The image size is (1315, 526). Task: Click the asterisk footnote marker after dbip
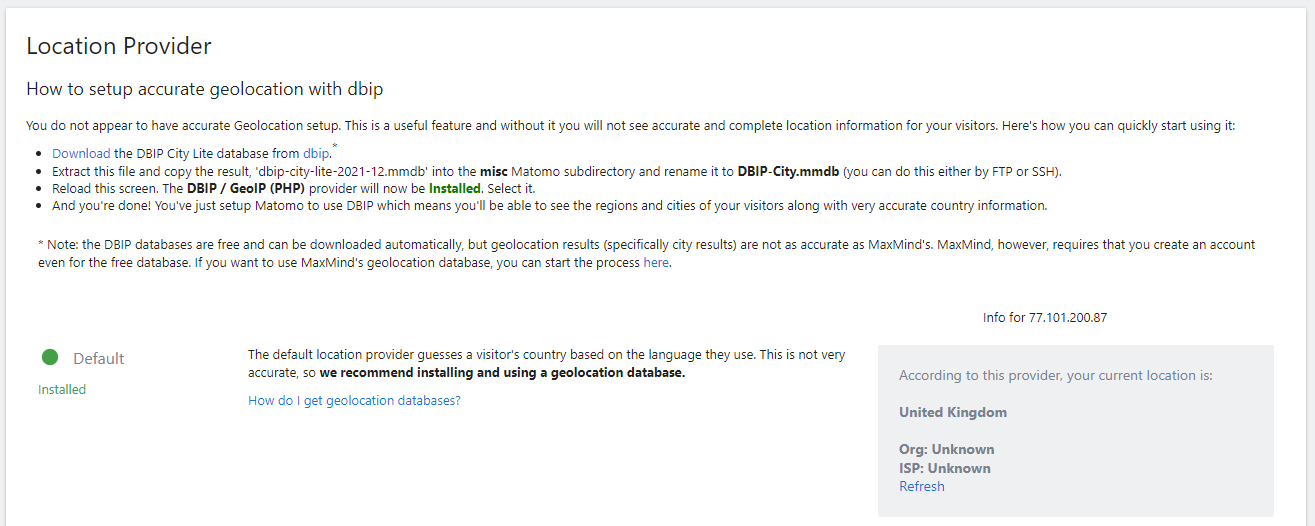334,148
